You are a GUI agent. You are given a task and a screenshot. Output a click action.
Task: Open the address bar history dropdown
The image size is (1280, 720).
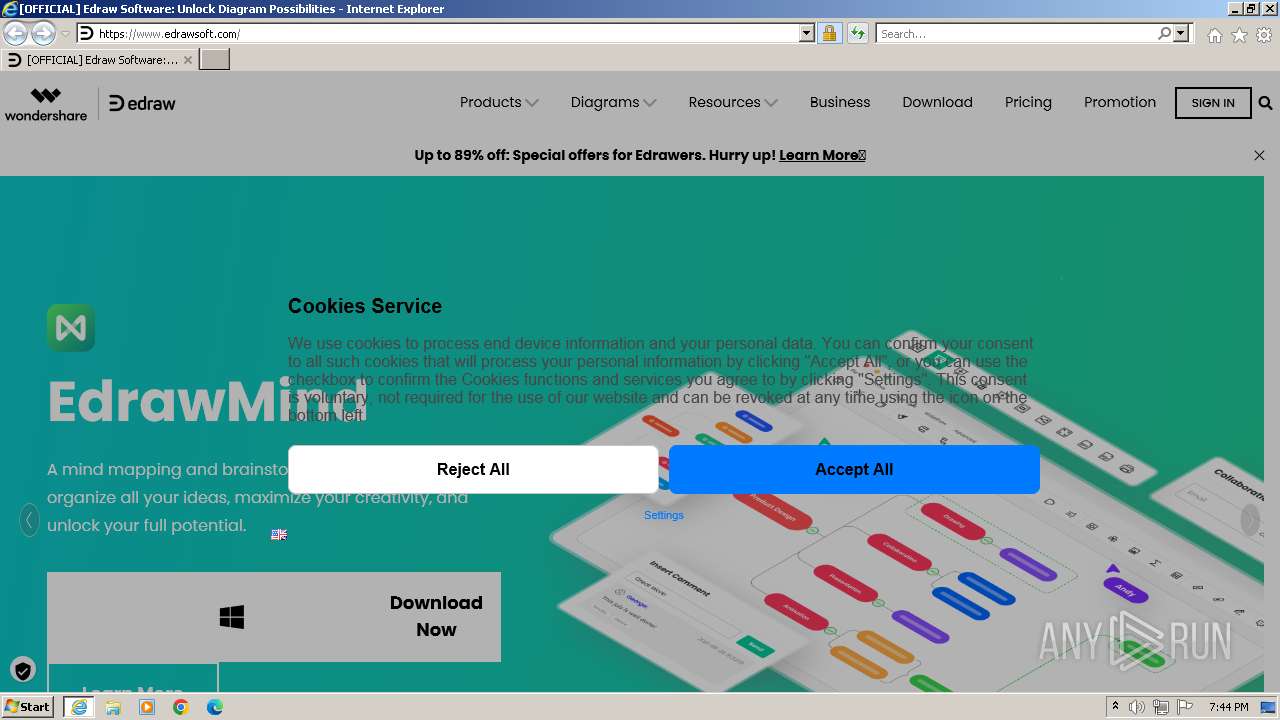[x=807, y=33]
